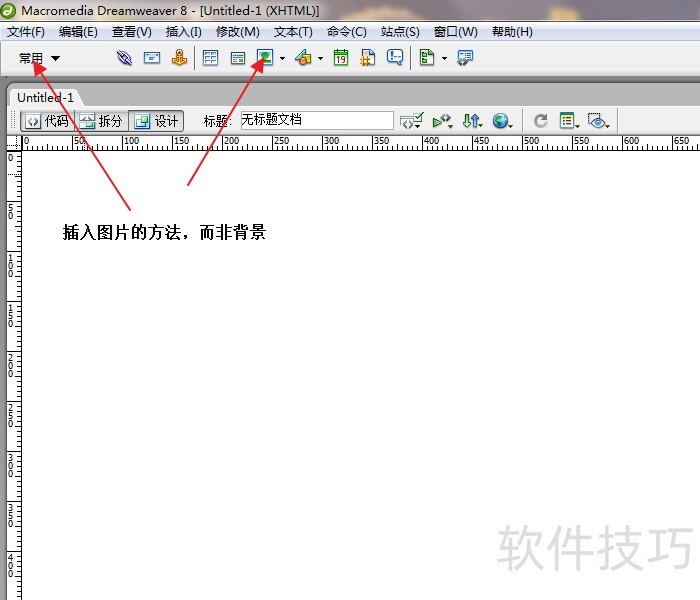This screenshot has height=600, width=700.
Task: Open the 查看(V) menu
Action: tap(132, 32)
